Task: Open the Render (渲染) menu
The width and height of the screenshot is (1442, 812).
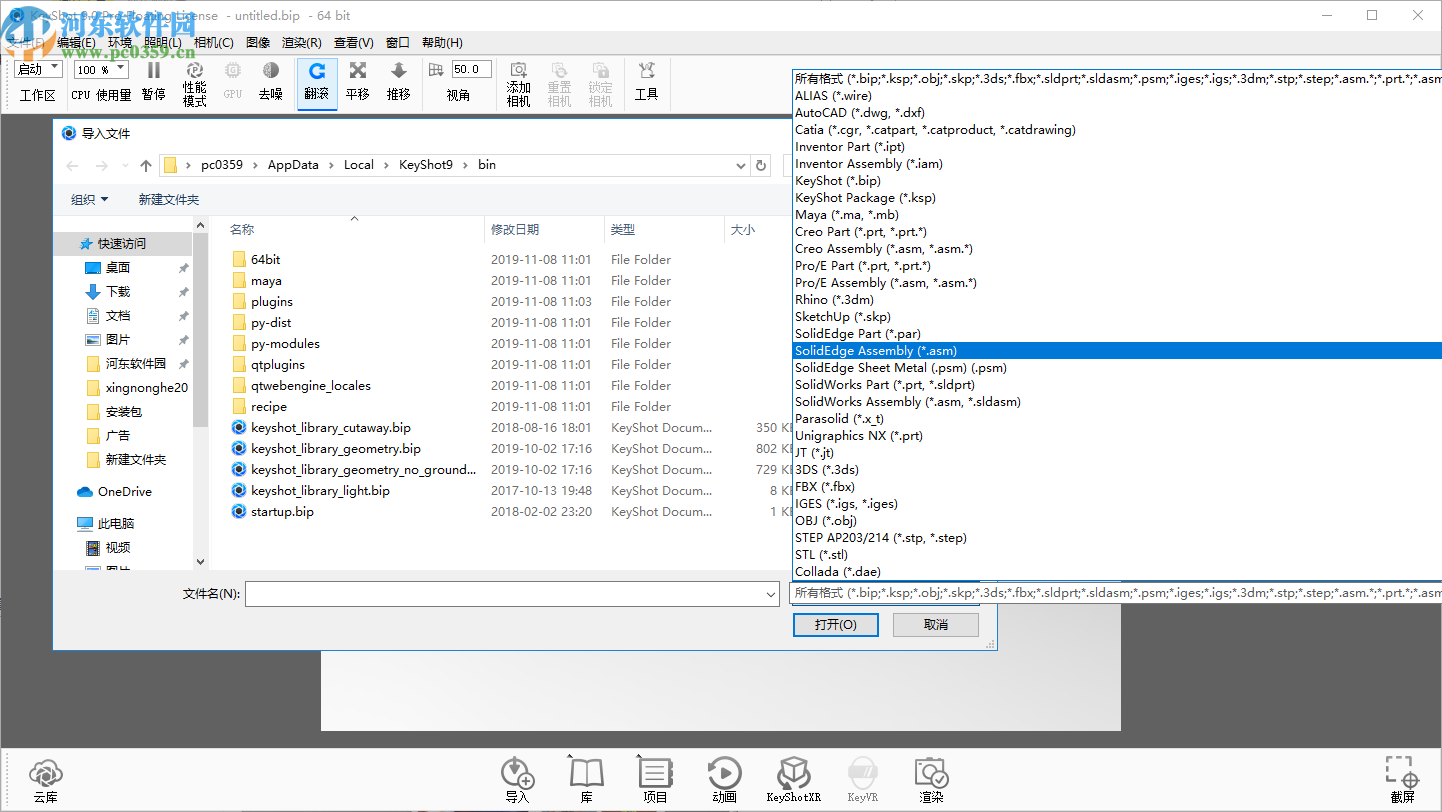Action: [x=301, y=42]
